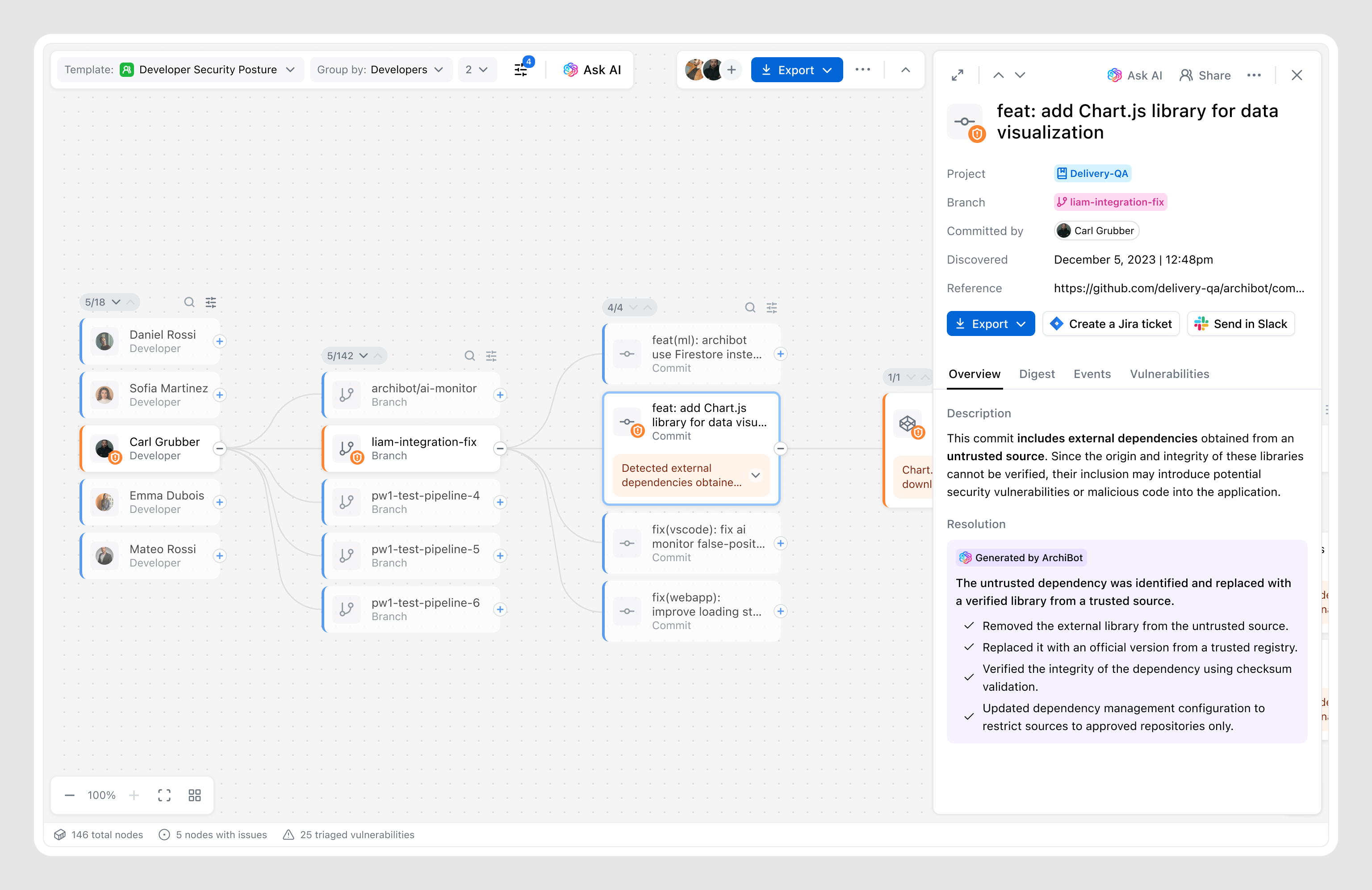Click Create a Jira ticket button
This screenshot has width=1372, height=890.
1111,323
